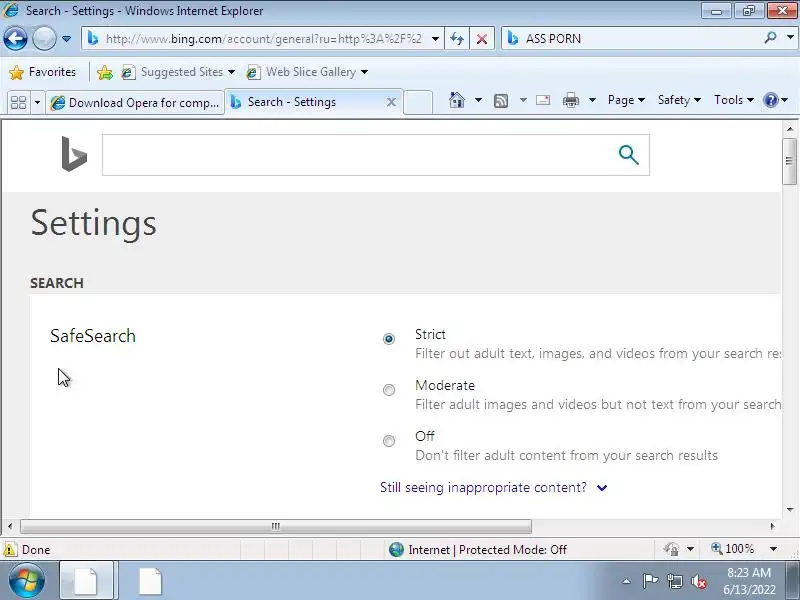This screenshot has height=600, width=800.
Task: Expand Still seeing inappropriate content? link
Action: (x=493, y=488)
